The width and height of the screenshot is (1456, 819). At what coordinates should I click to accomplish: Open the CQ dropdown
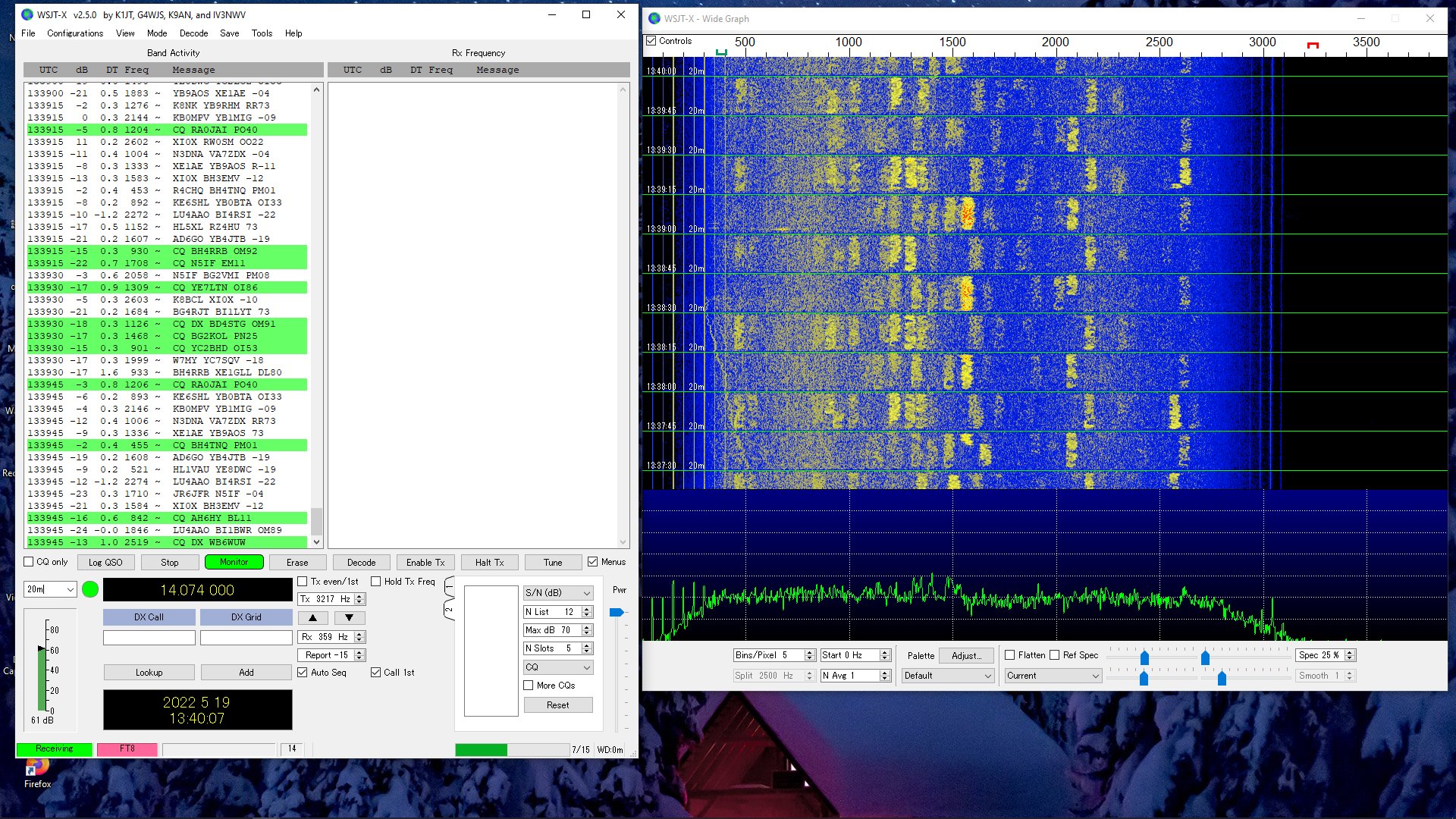click(x=558, y=667)
